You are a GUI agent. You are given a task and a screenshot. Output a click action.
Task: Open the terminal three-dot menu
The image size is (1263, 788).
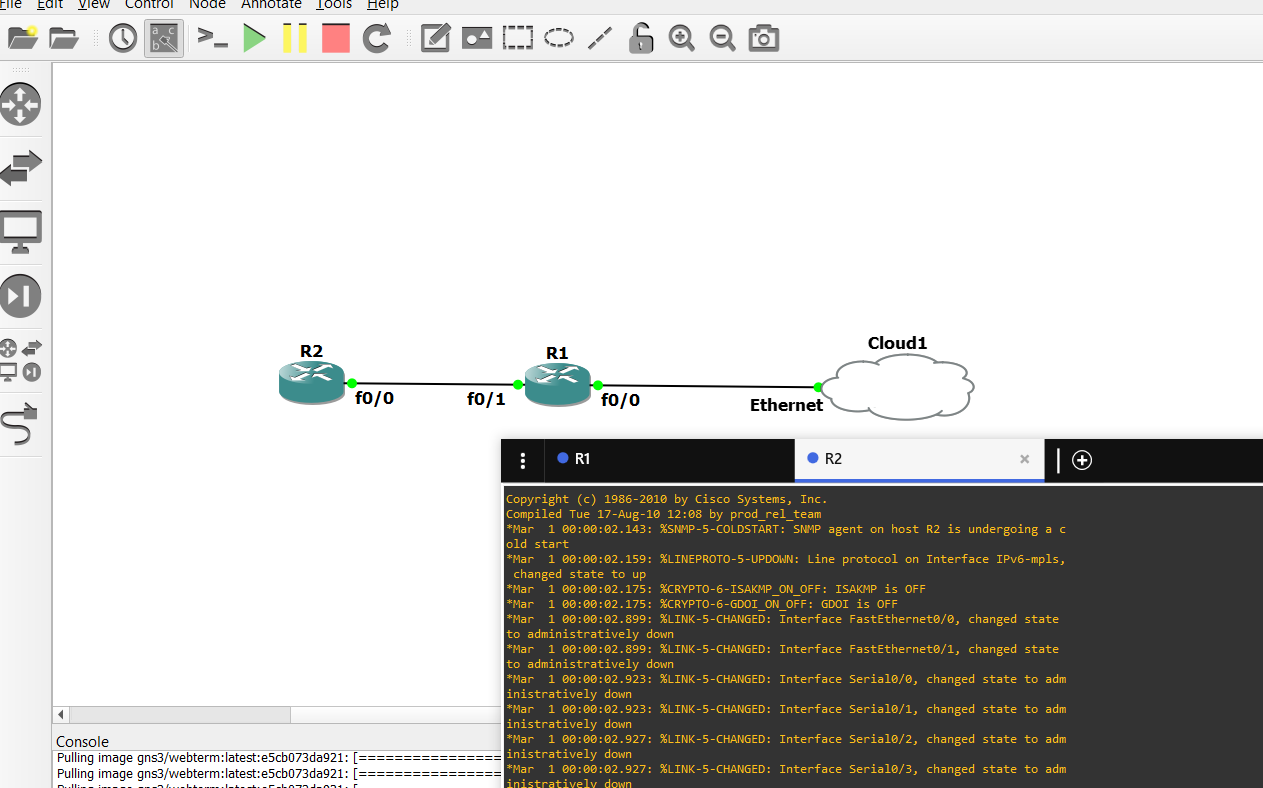522,460
